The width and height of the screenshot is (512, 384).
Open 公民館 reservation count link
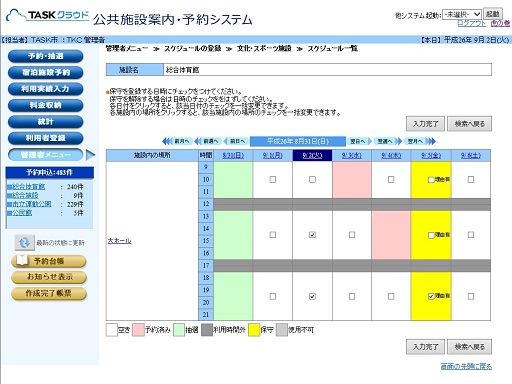point(22,213)
